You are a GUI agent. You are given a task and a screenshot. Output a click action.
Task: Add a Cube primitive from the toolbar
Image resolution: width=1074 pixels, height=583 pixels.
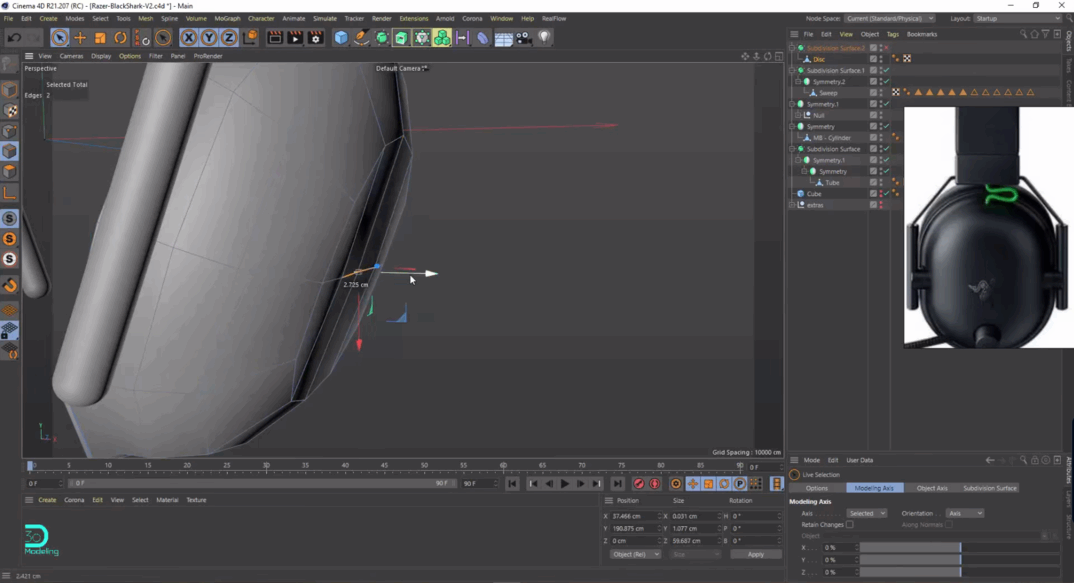340,37
